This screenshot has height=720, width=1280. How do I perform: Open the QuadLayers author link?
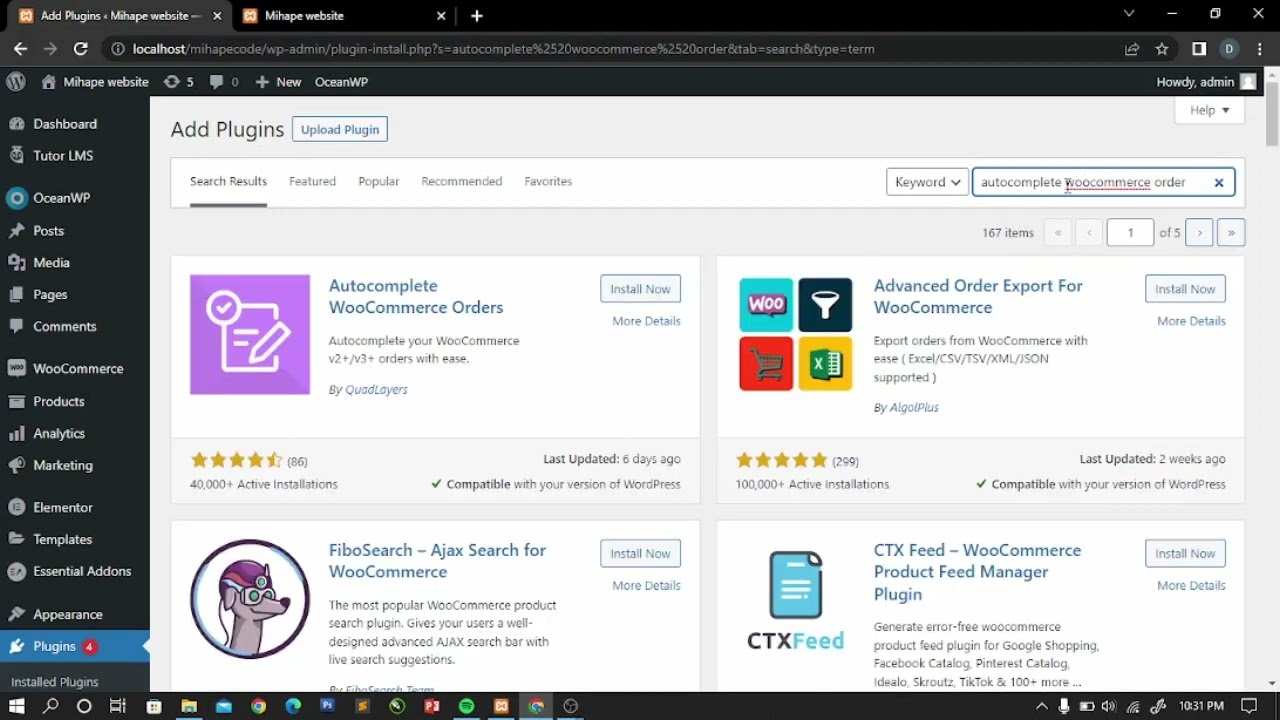click(x=376, y=390)
